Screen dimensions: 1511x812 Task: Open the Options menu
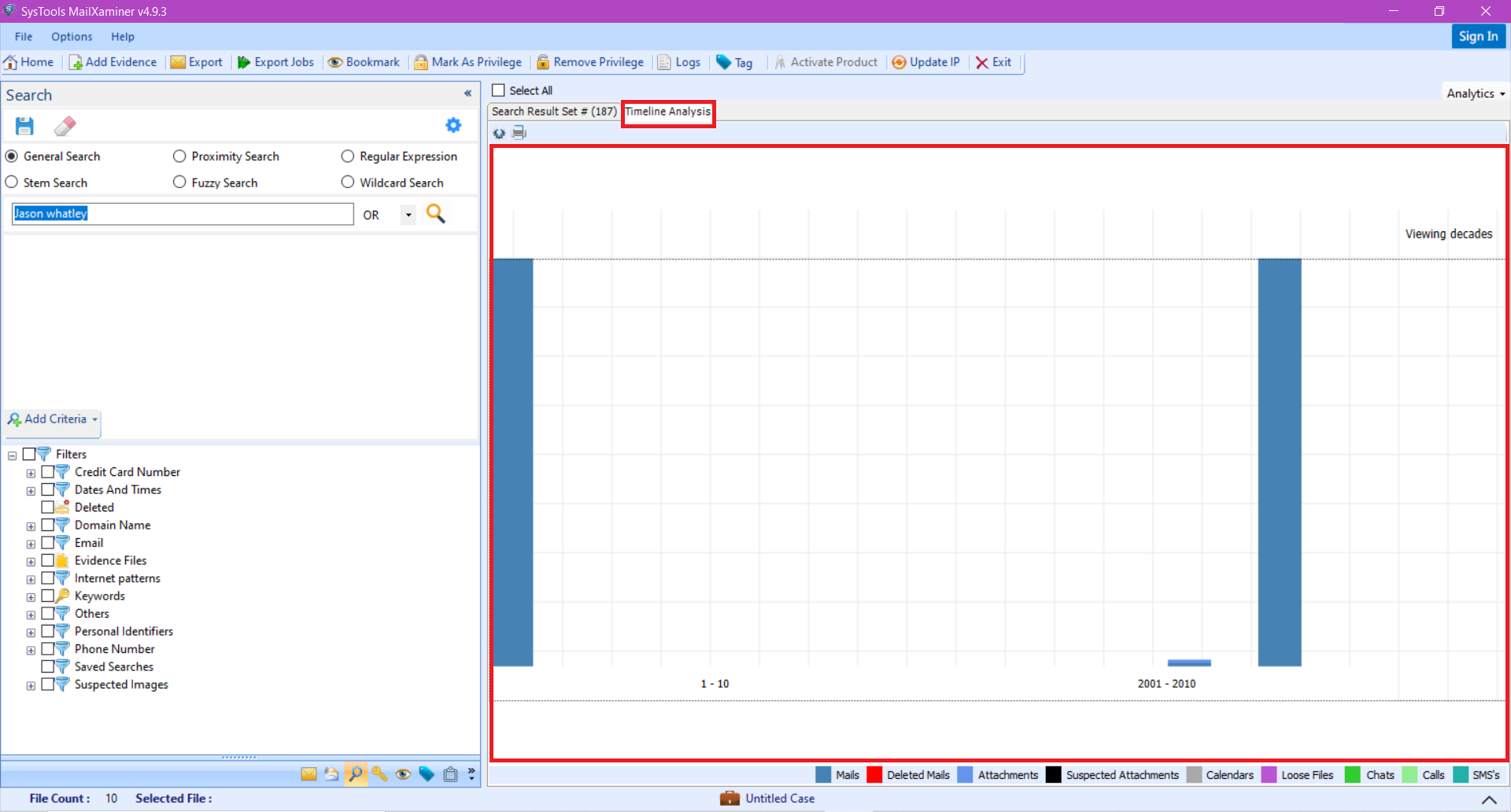point(72,36)
